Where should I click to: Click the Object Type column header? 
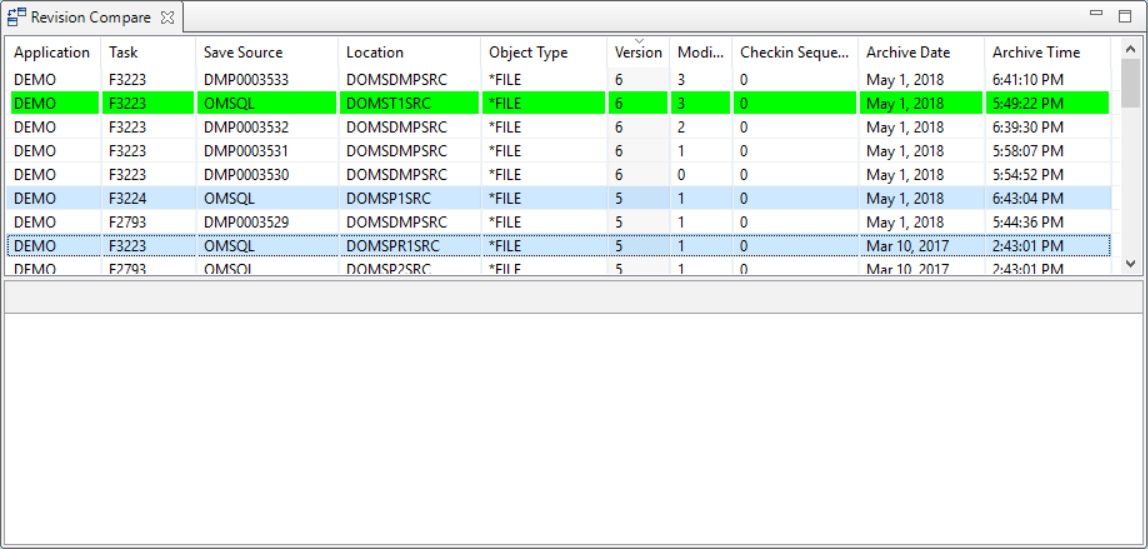528,53
